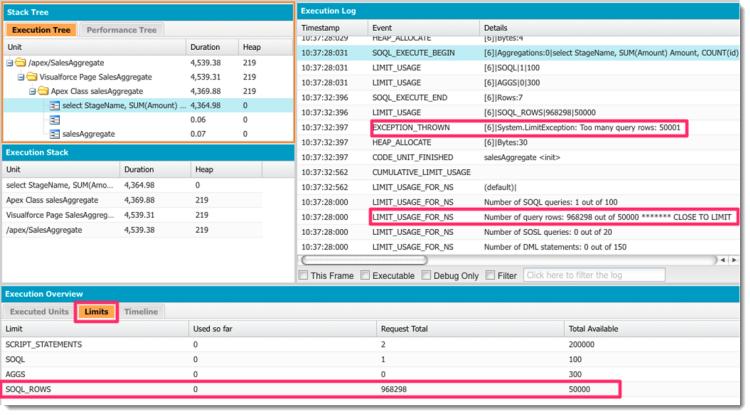Image resolution: width=750 pixels, height=415 pixels.
Task: Toggle the Executable checkbox
Action: (366, 275)
